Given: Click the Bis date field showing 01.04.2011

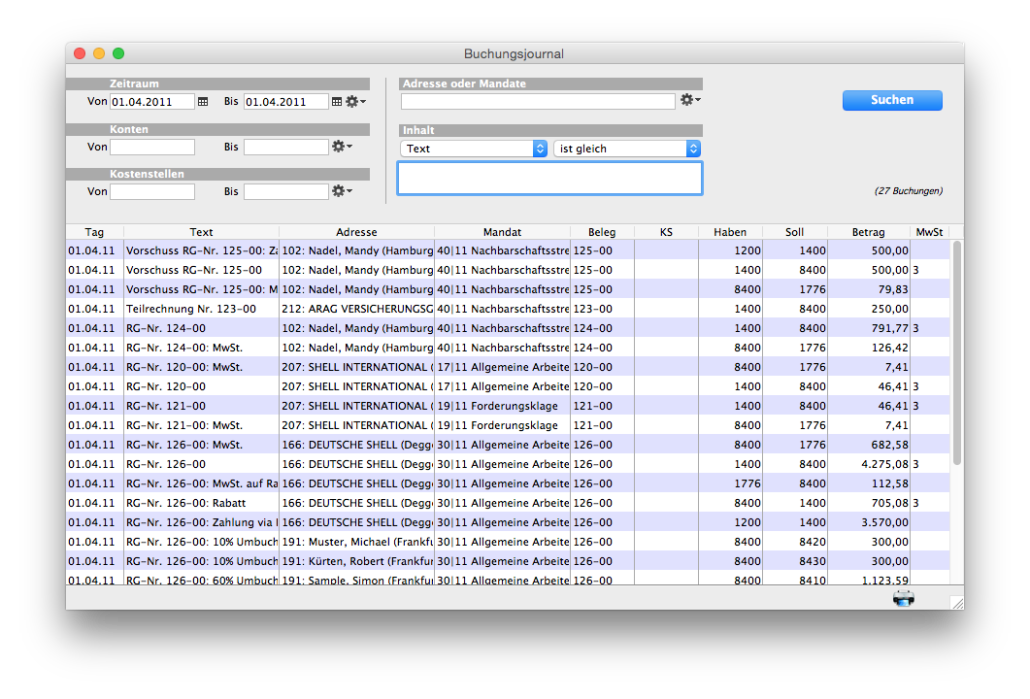Looking at the screenshot, I should point(285,101).
